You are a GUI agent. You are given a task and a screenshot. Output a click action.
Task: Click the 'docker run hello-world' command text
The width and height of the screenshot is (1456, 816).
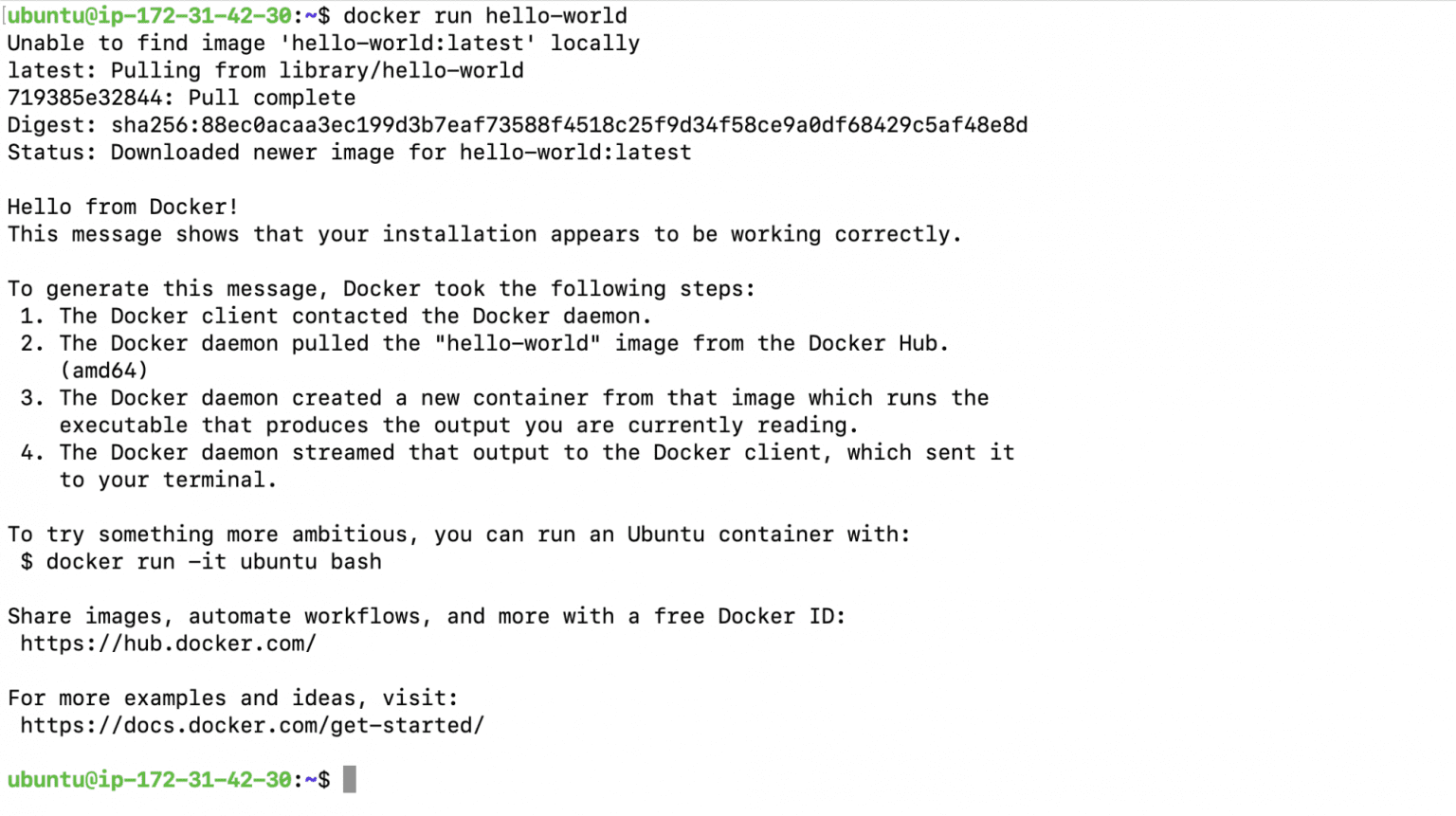pyautogui.click(x=484, y=16)
